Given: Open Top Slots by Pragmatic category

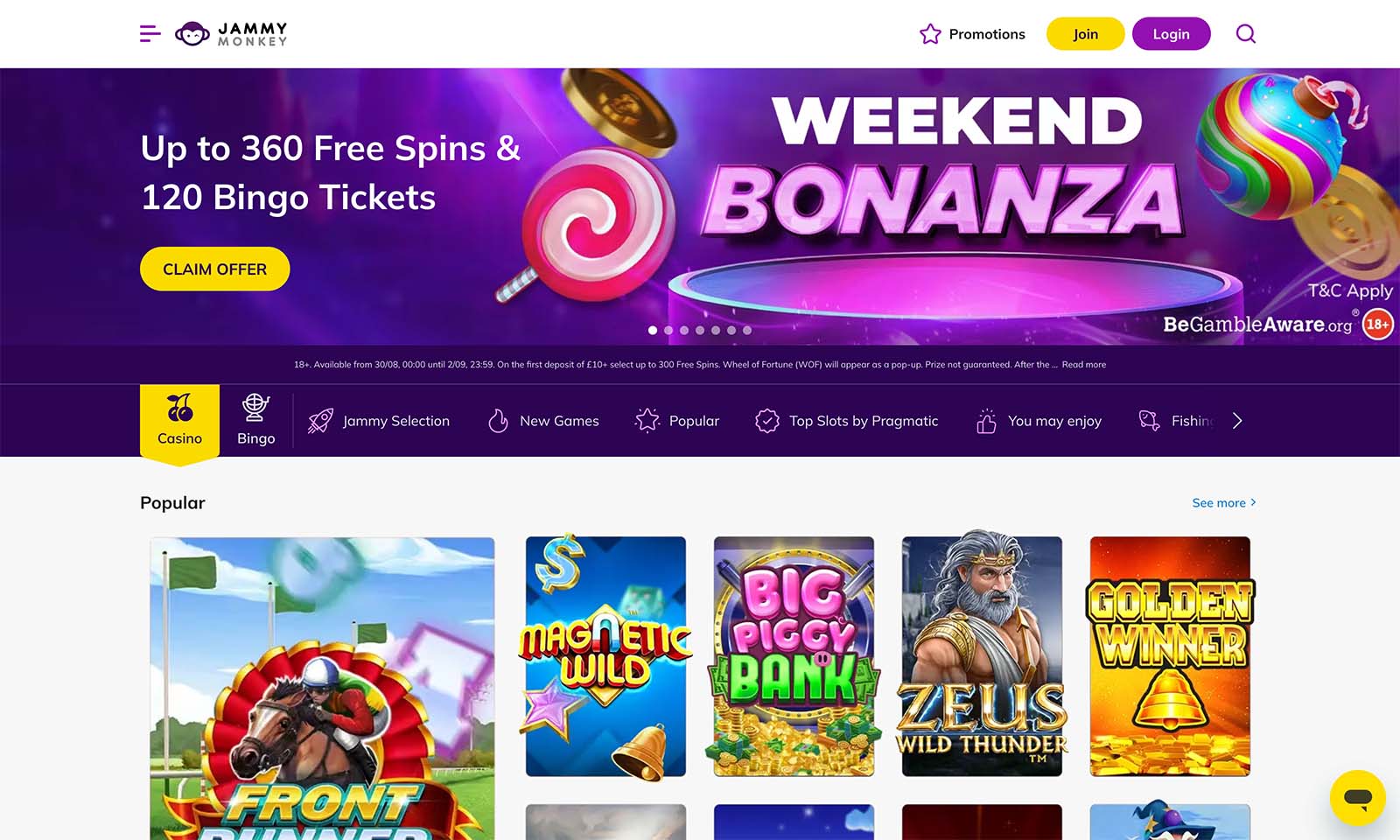Looking at the screenshot, I should click(x=844, y=420).
